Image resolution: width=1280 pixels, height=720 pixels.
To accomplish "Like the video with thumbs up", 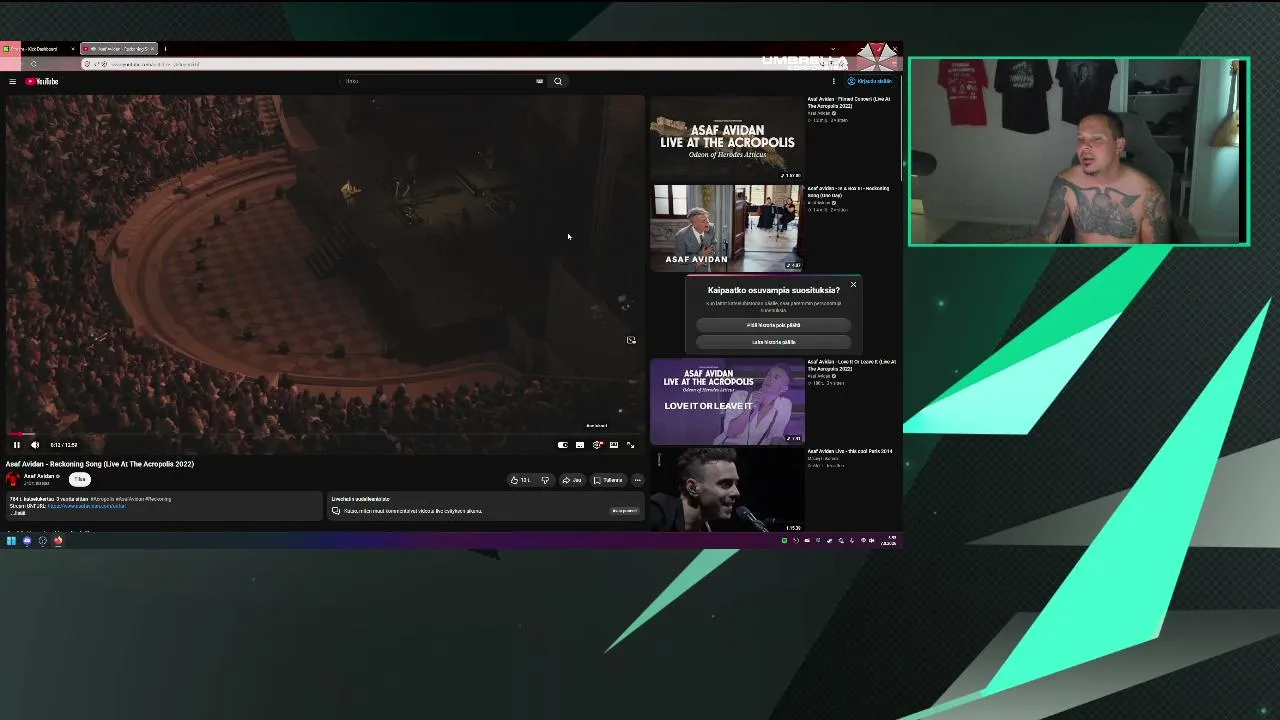I will click(520, 480).
